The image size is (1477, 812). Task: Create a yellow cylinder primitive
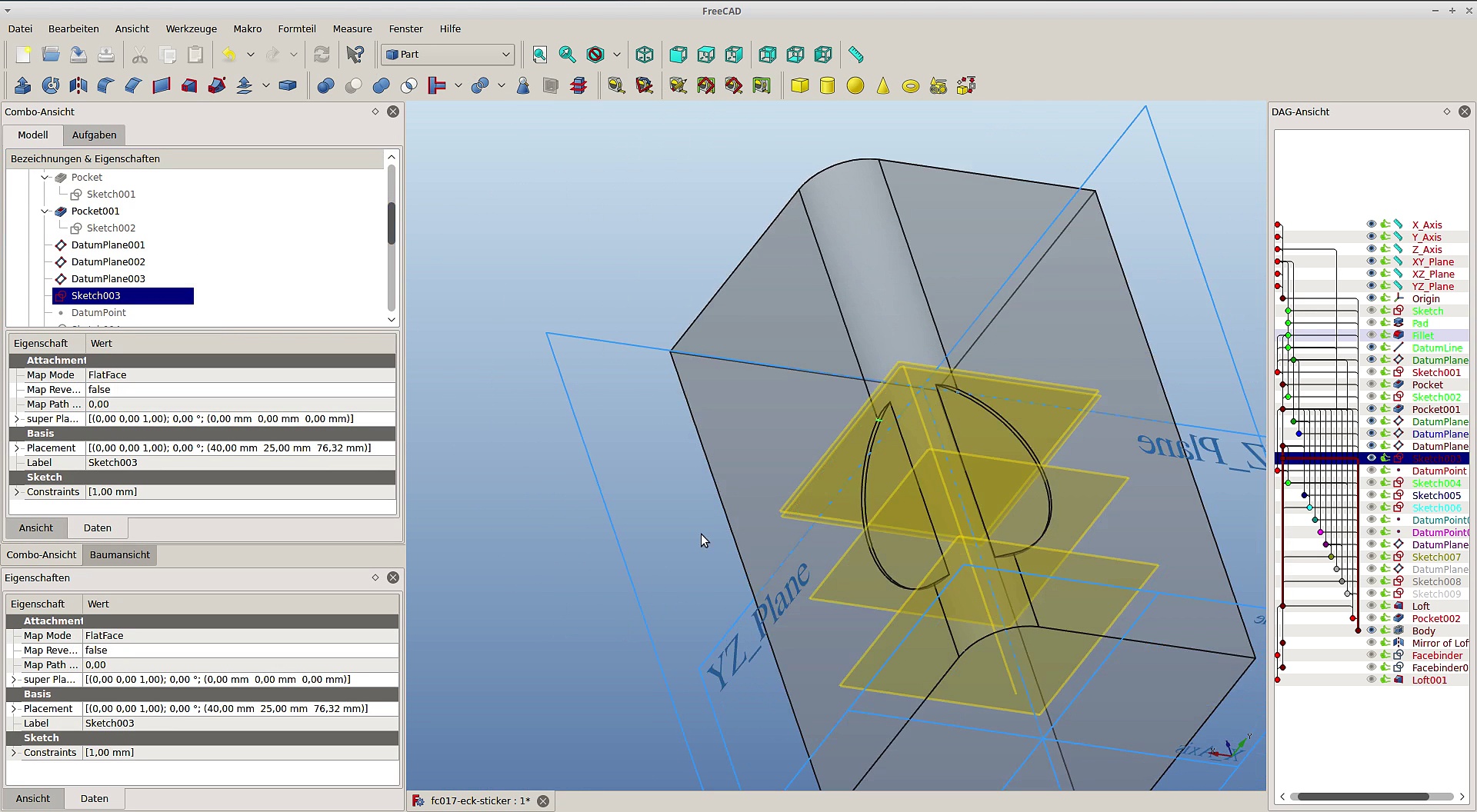(x=828, y=85)
